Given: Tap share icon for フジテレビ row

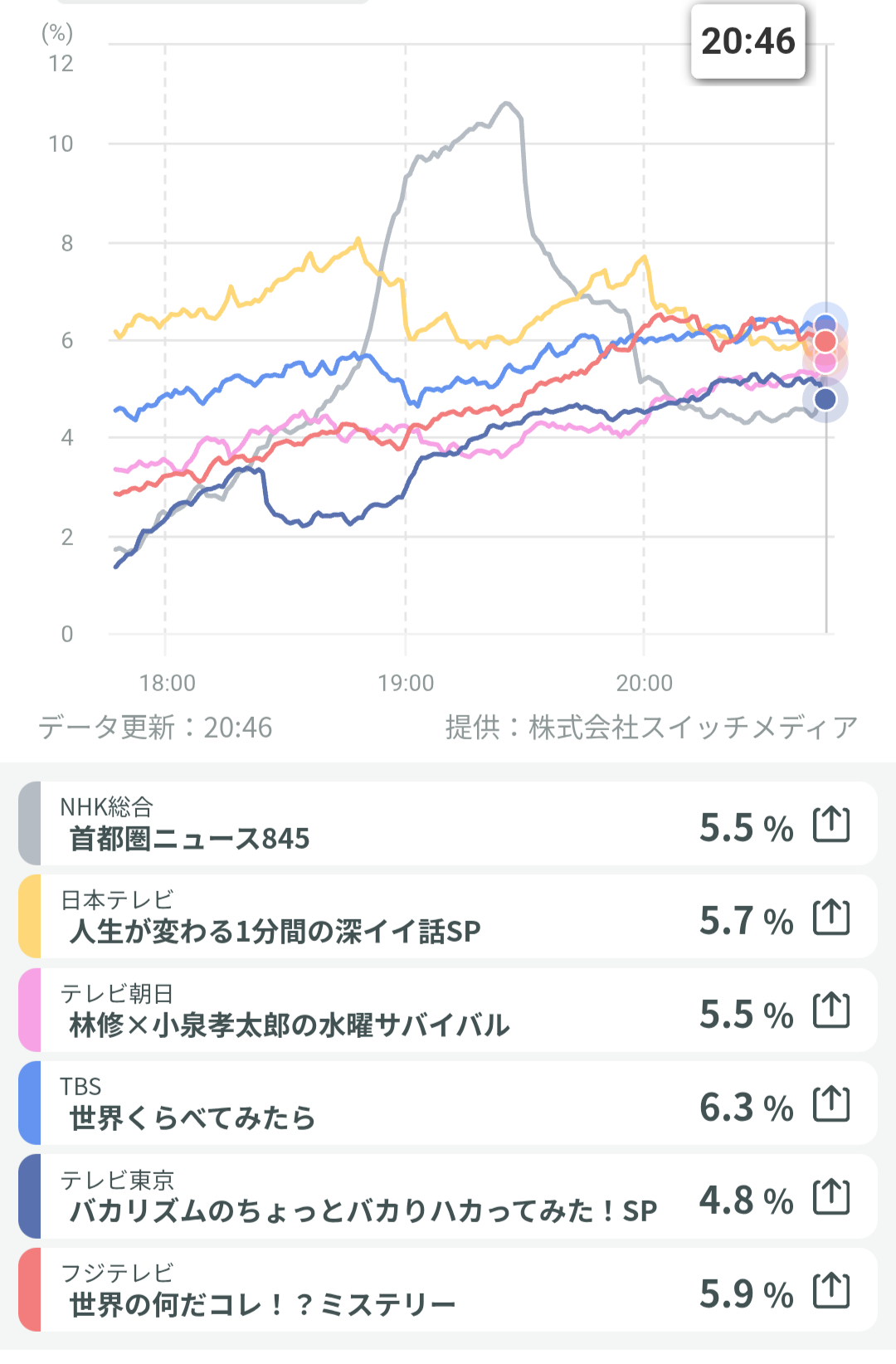Looking at the screenshot, I should pyautogui.click(x=831, y=1290).
